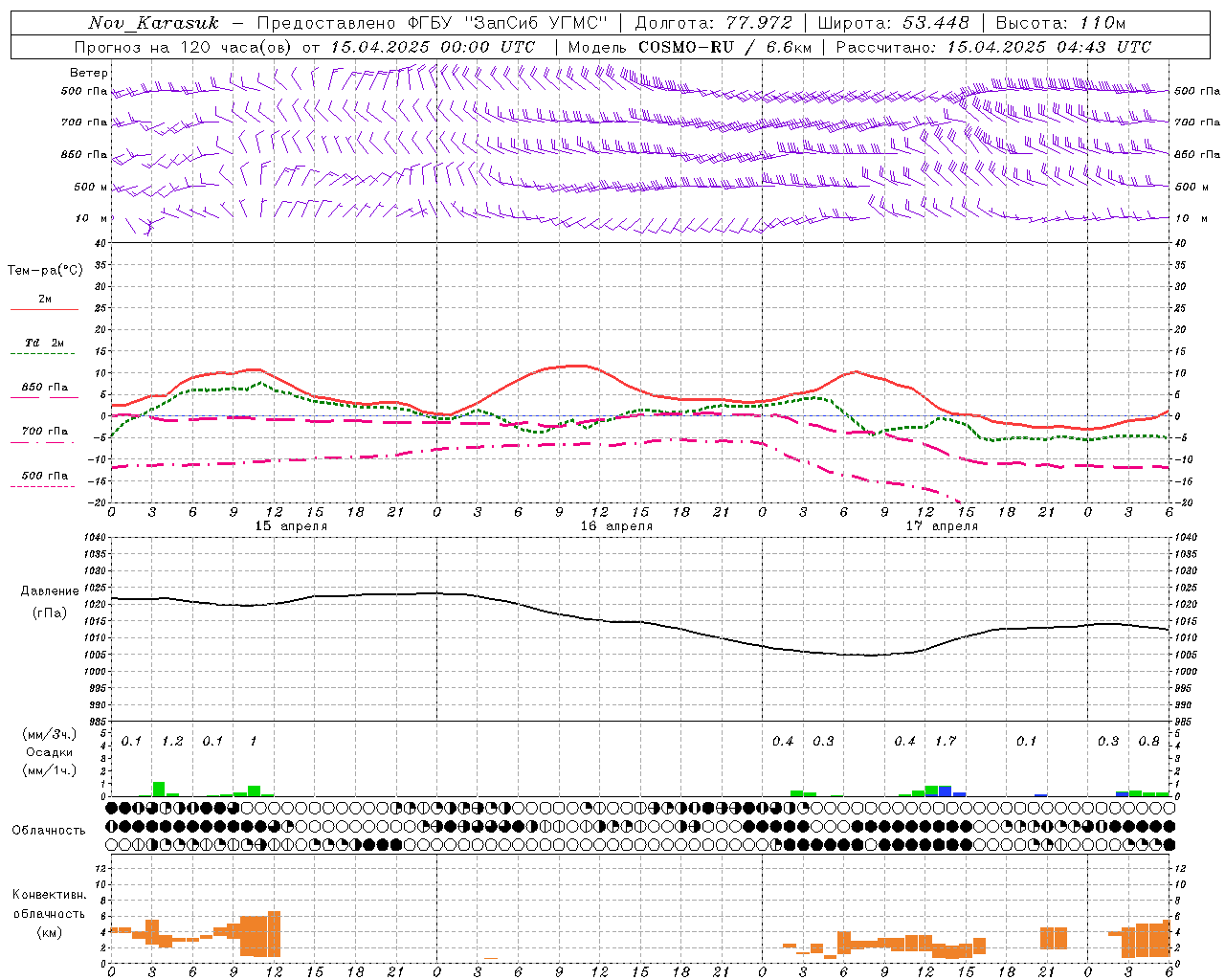Click the 0.8 precipitation amount value

(1149, 742)
